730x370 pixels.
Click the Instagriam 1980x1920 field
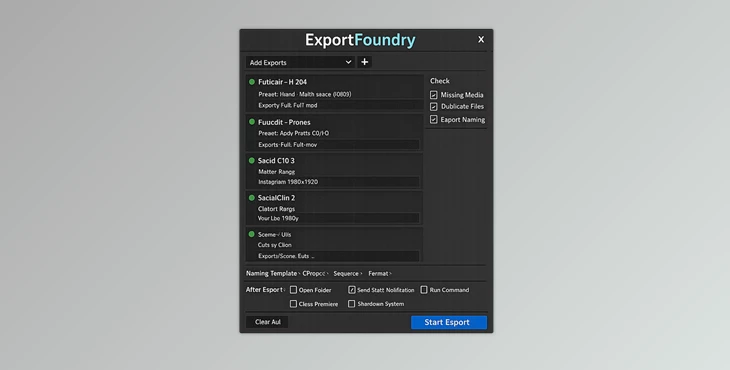(338, 182)
